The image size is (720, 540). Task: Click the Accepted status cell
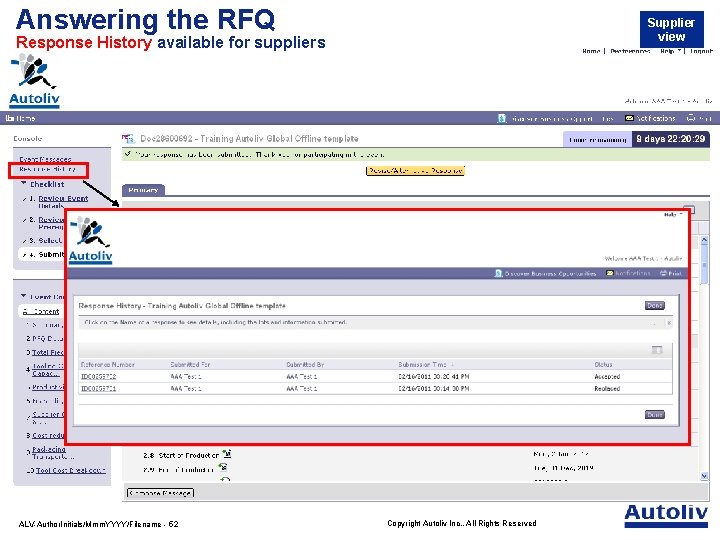pyautogui.click(x=607, y=377)
